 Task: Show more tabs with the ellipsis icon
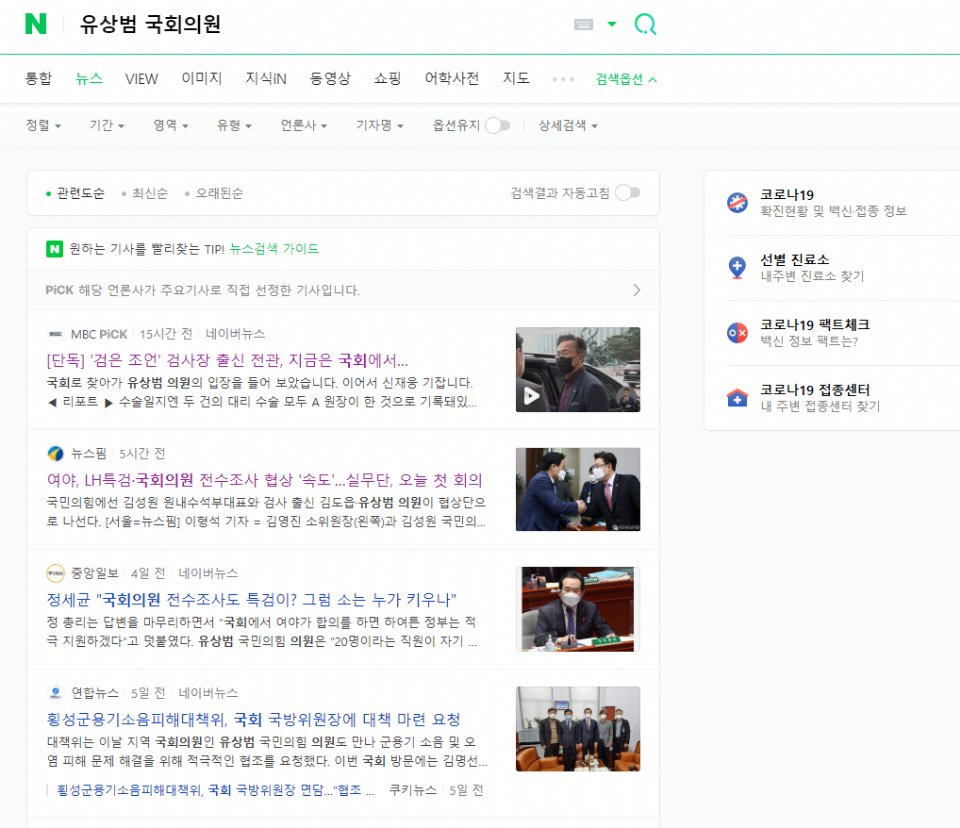[x=563, y=79]
